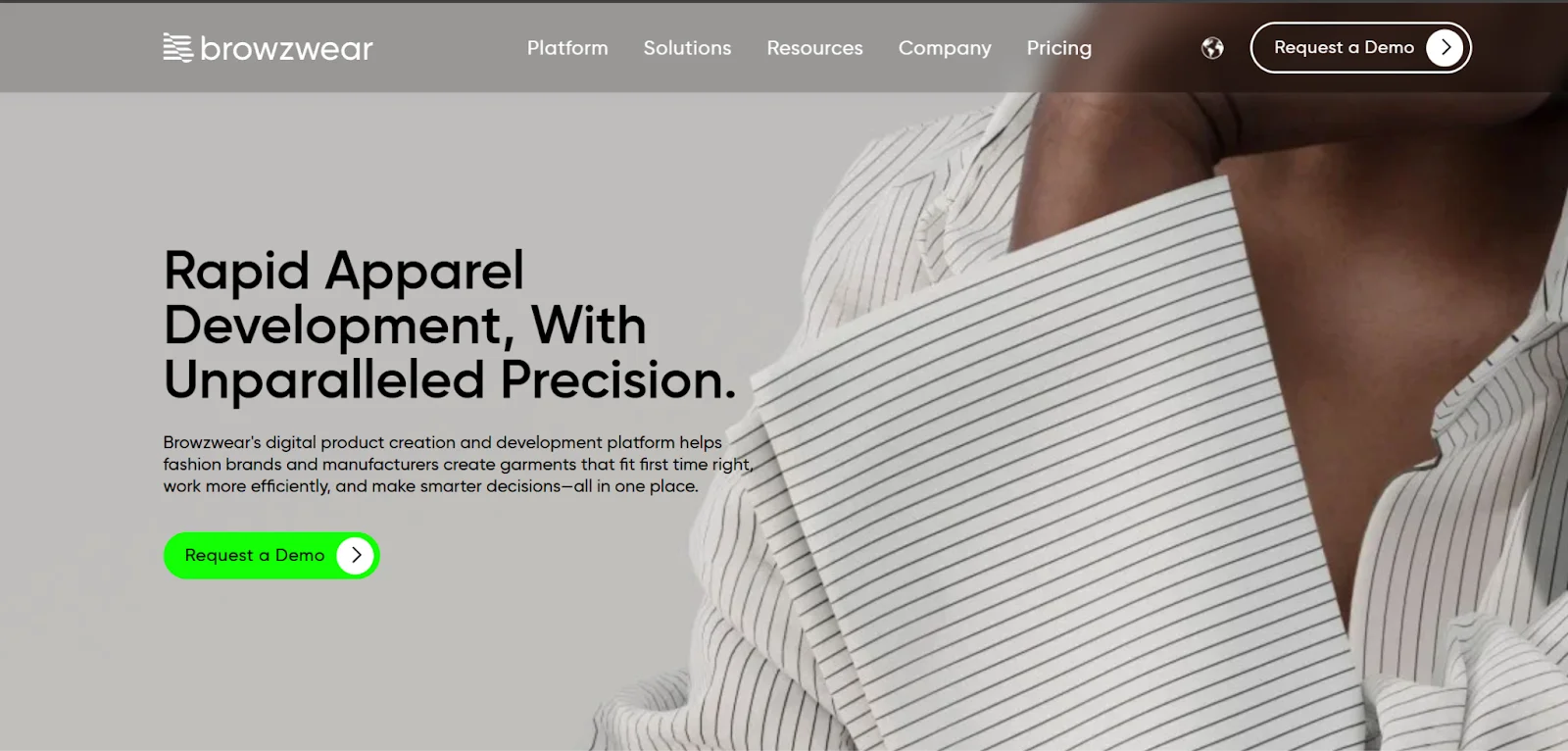Click the header Request a Demo label

coord(1344,47)
